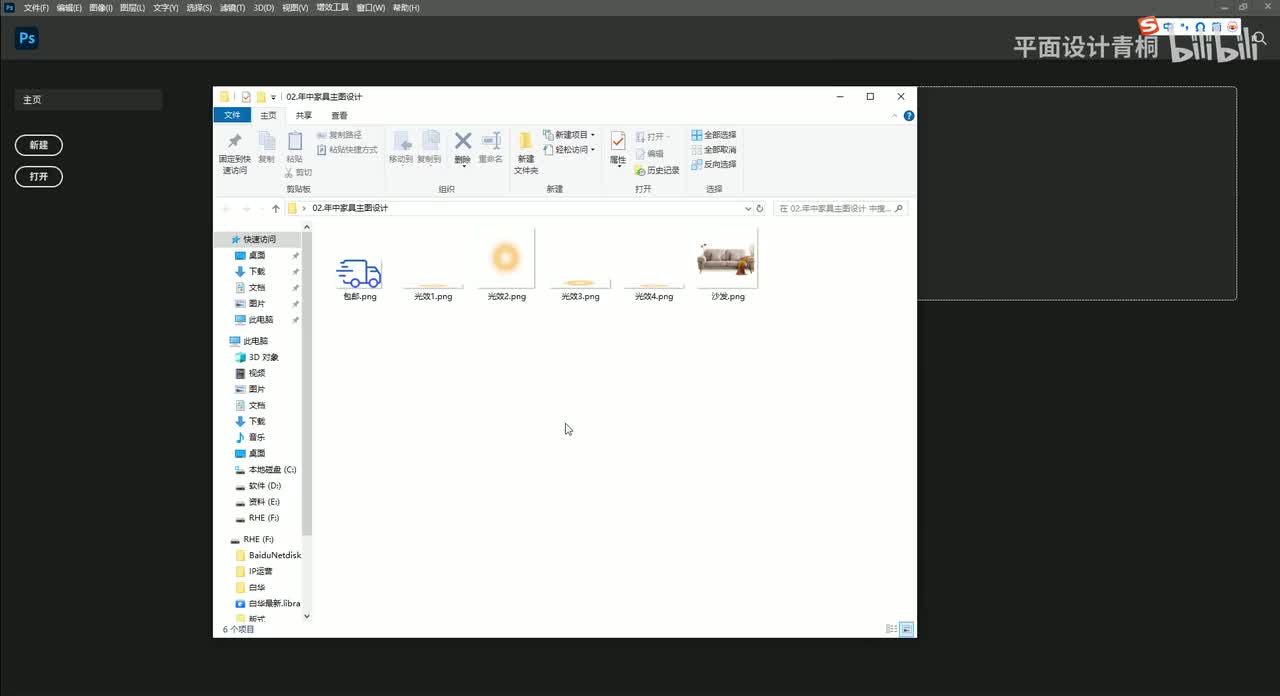Open Photoshop 滤镜(T) menu
Image resolution: width=1280 pixels, height=696 pixels.
pos(231,7)
